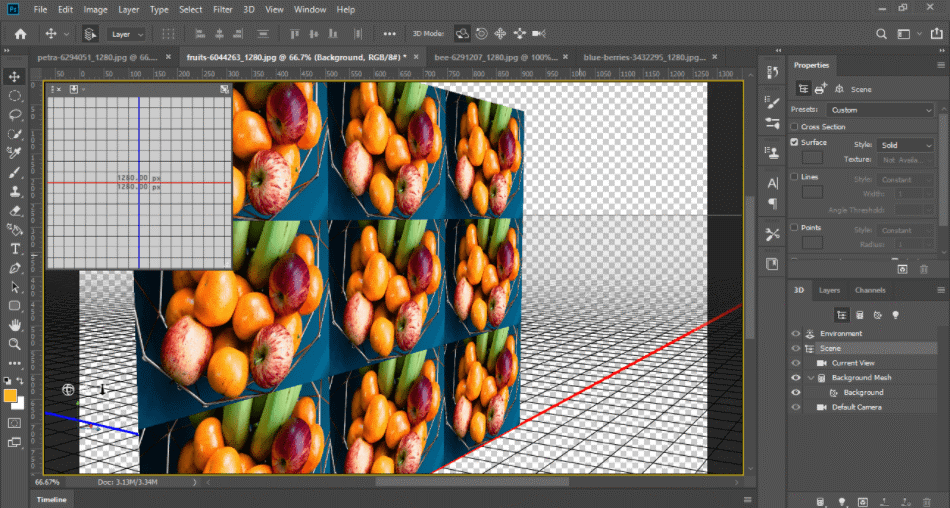Go to the Home screen
This screenshot has height=508, width=950.
[x=21, y=34]
